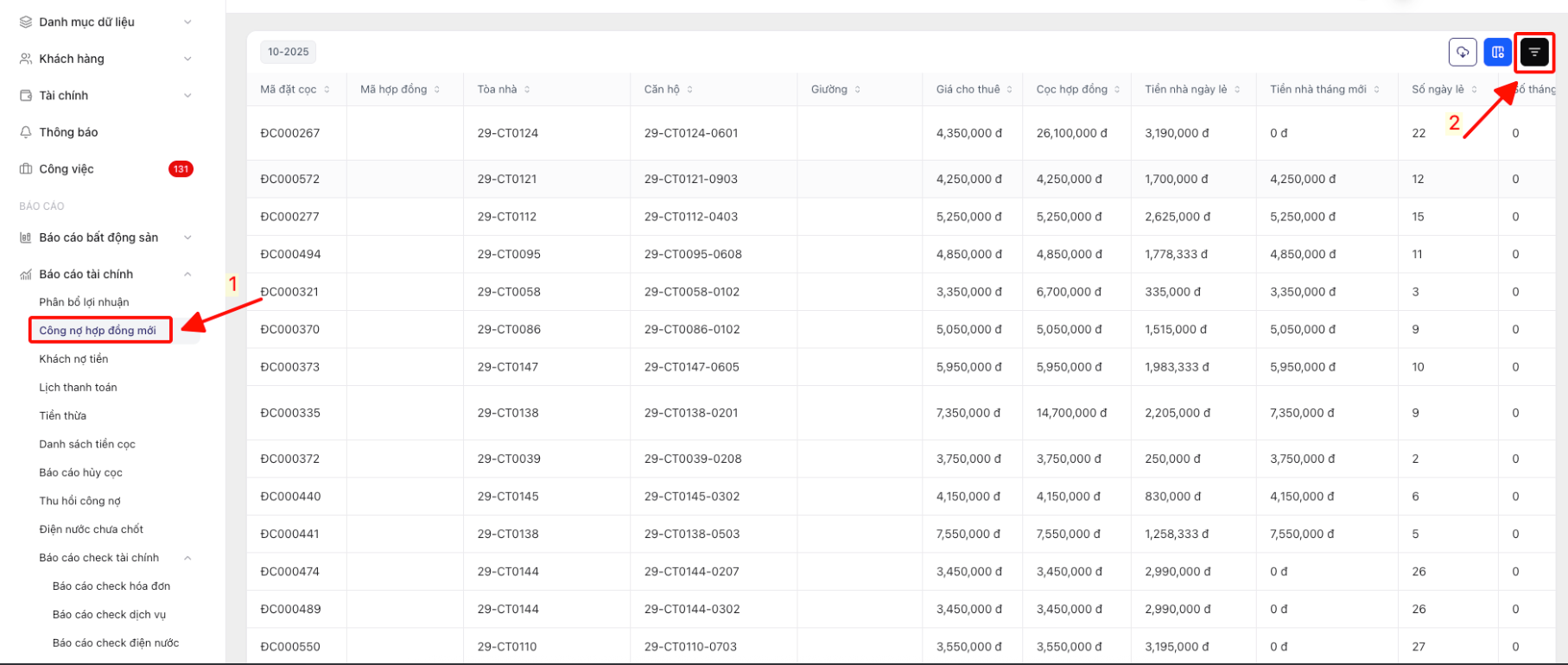Image resolution: width=1568 pixels, height=665 pixels.
Task: Go to Báo cáo check hóa đơn
Action: tap(111, 586)
